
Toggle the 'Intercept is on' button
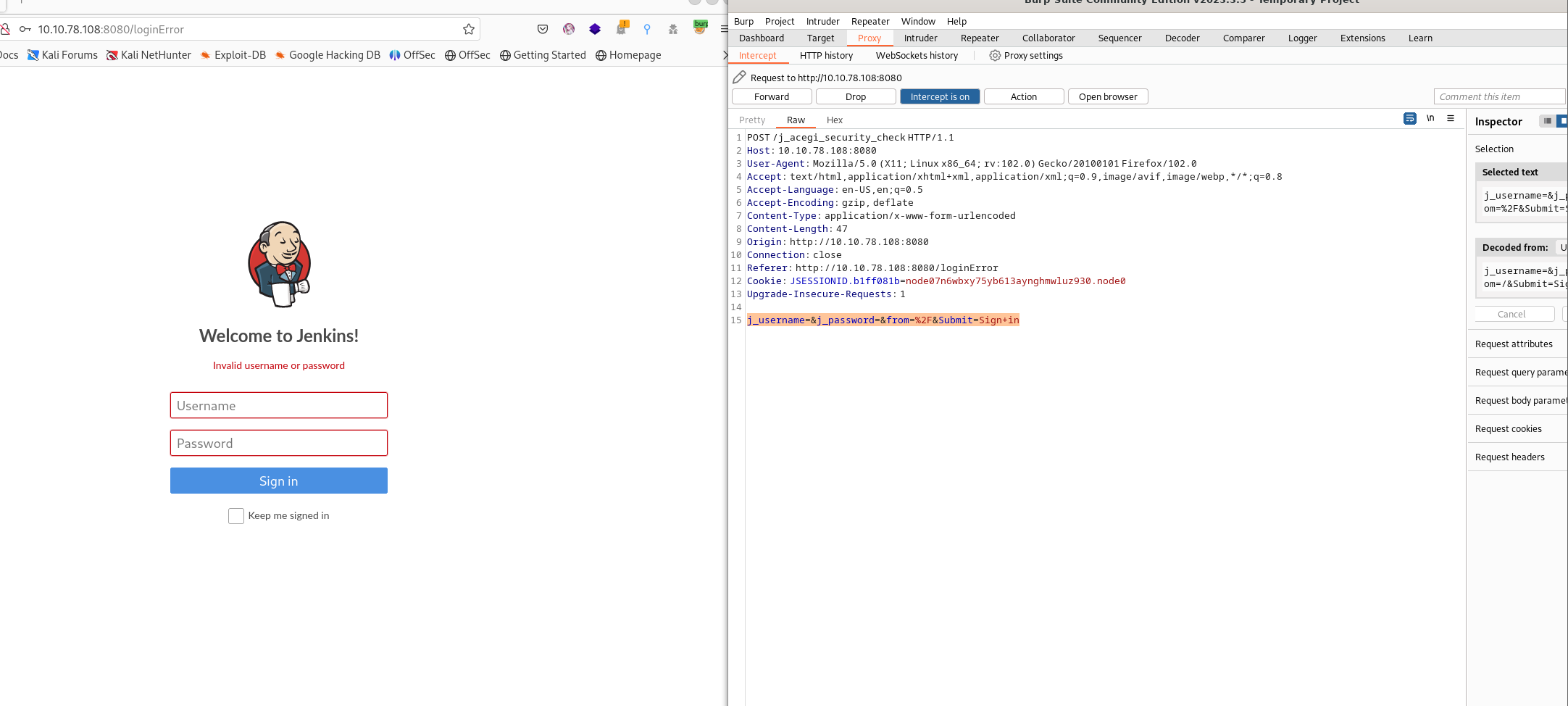point(939,97)
